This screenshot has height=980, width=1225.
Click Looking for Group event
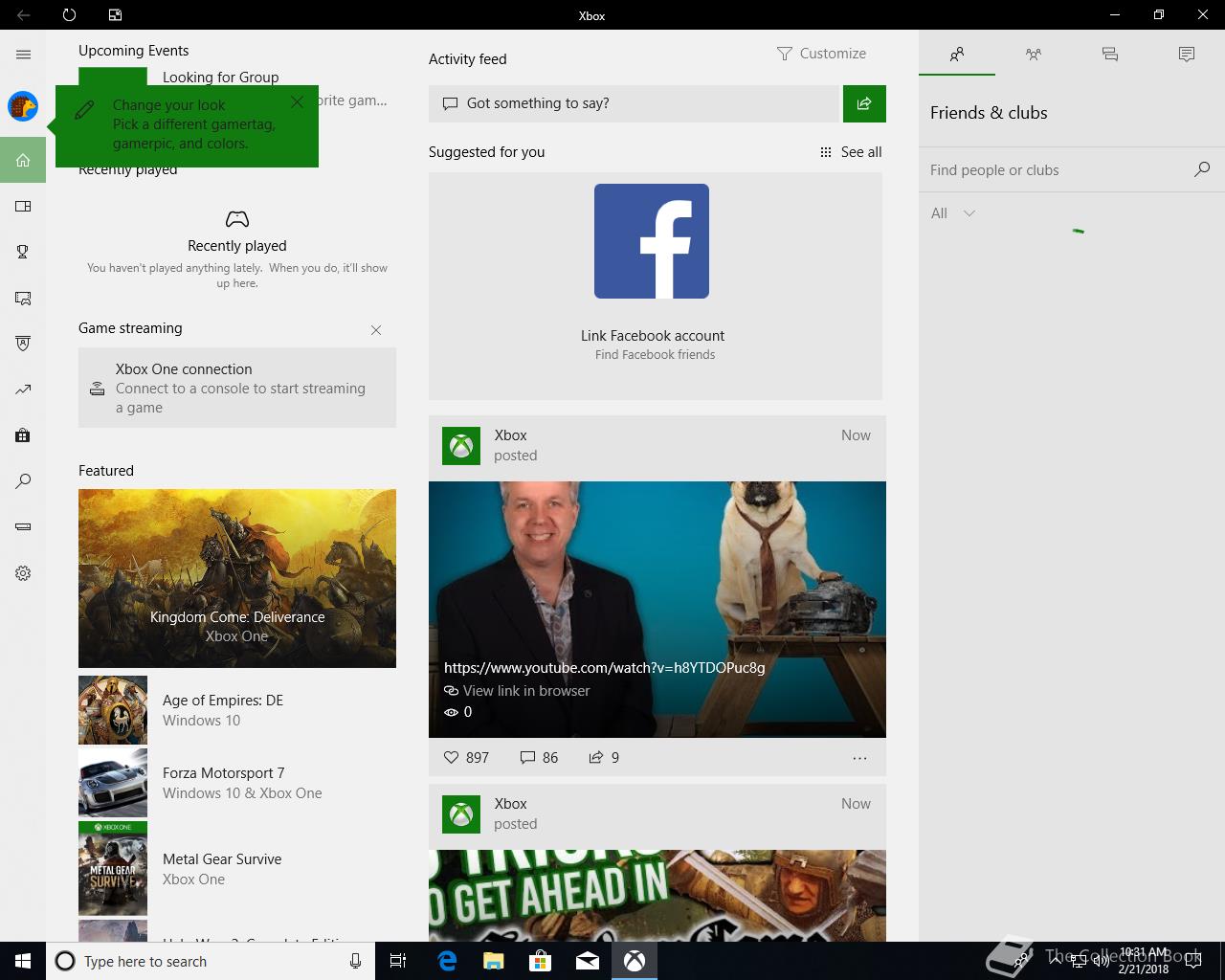(221, 78)
